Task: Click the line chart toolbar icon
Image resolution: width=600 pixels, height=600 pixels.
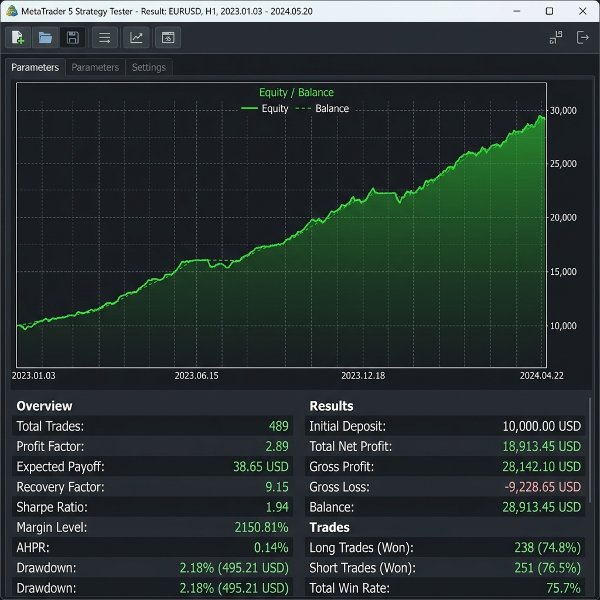Action: (x=136, y=38)
